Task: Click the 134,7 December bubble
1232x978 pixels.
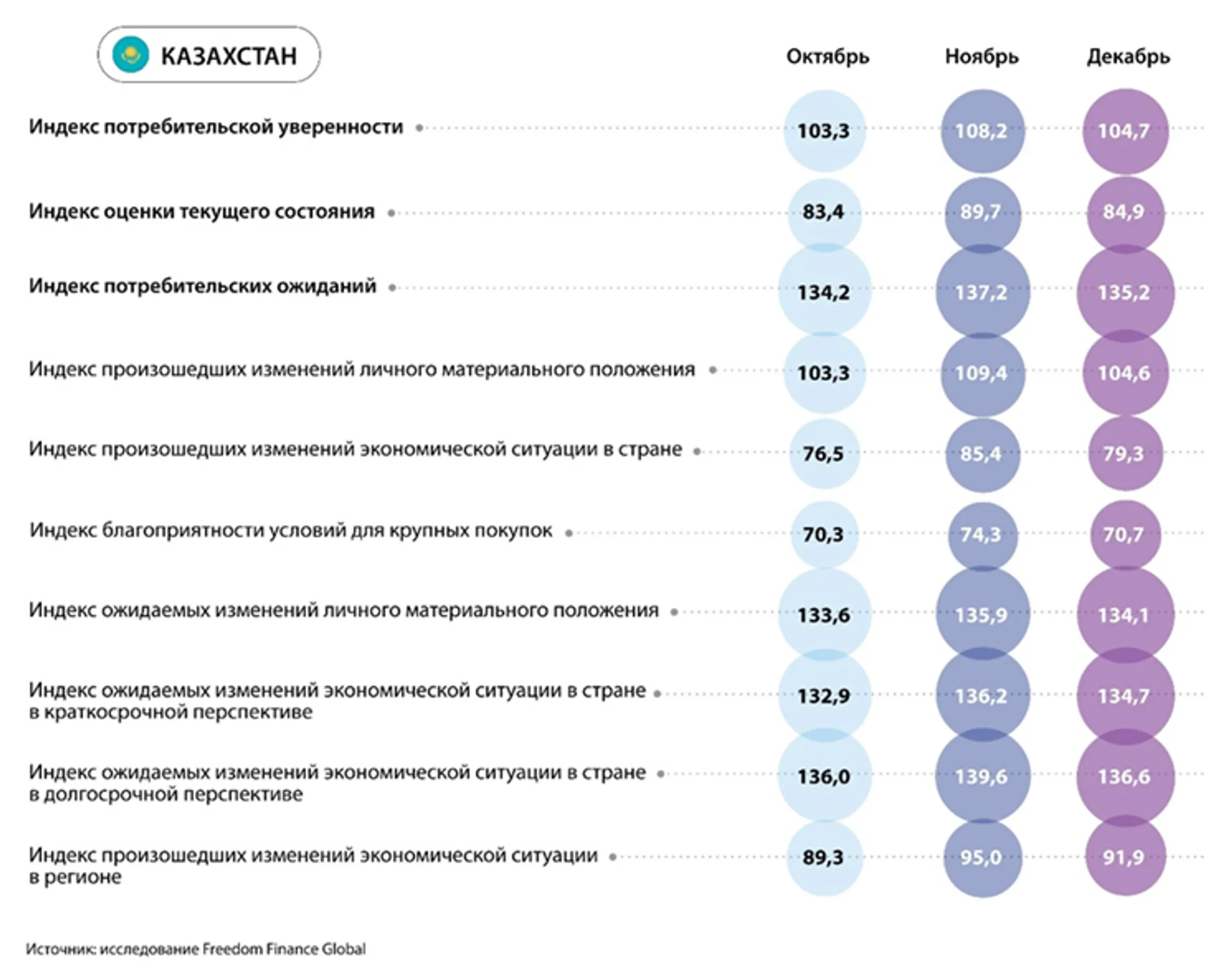Action: [x=1125, y=696]
